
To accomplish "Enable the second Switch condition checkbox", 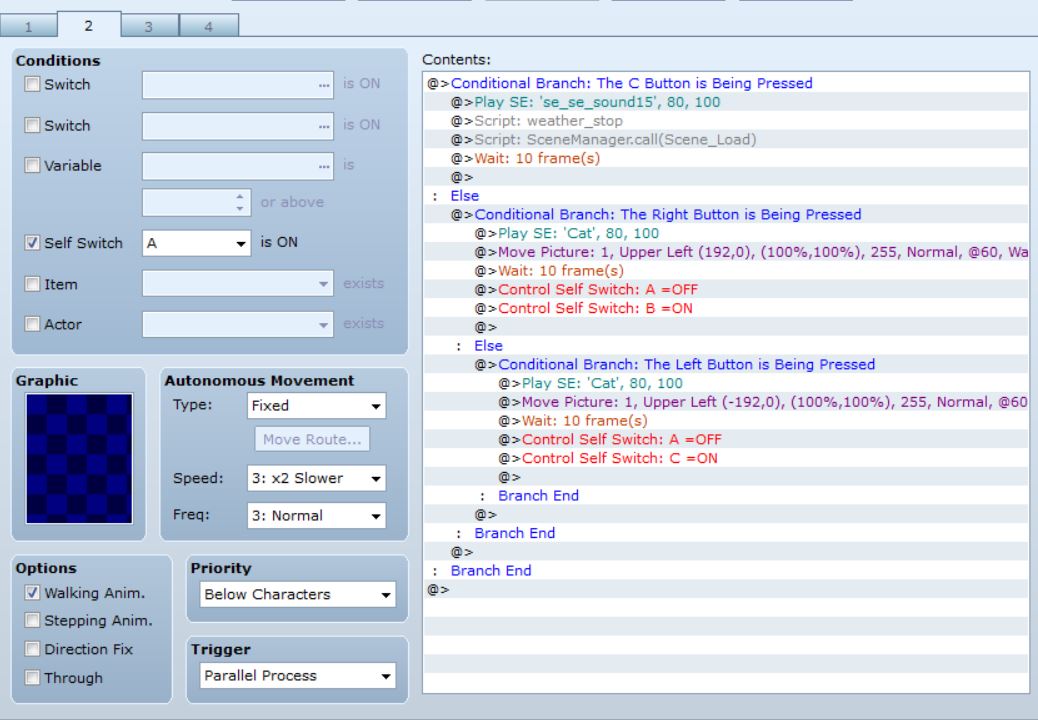I will (x=32, y=125).
